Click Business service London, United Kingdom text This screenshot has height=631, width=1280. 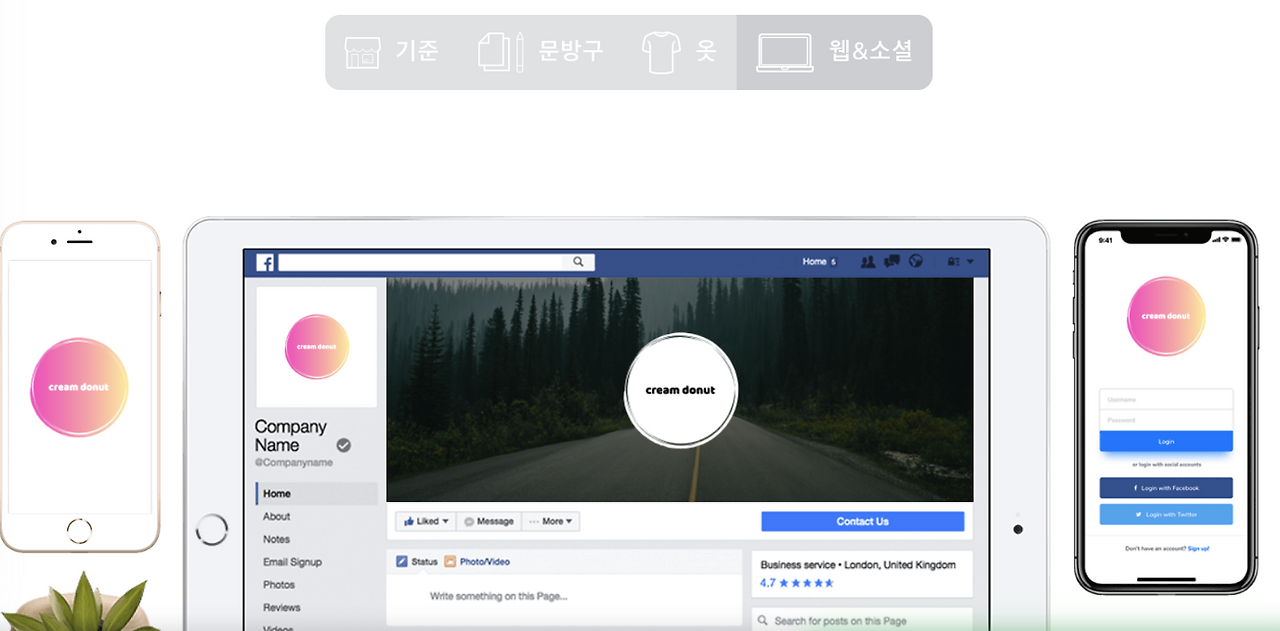858,565
